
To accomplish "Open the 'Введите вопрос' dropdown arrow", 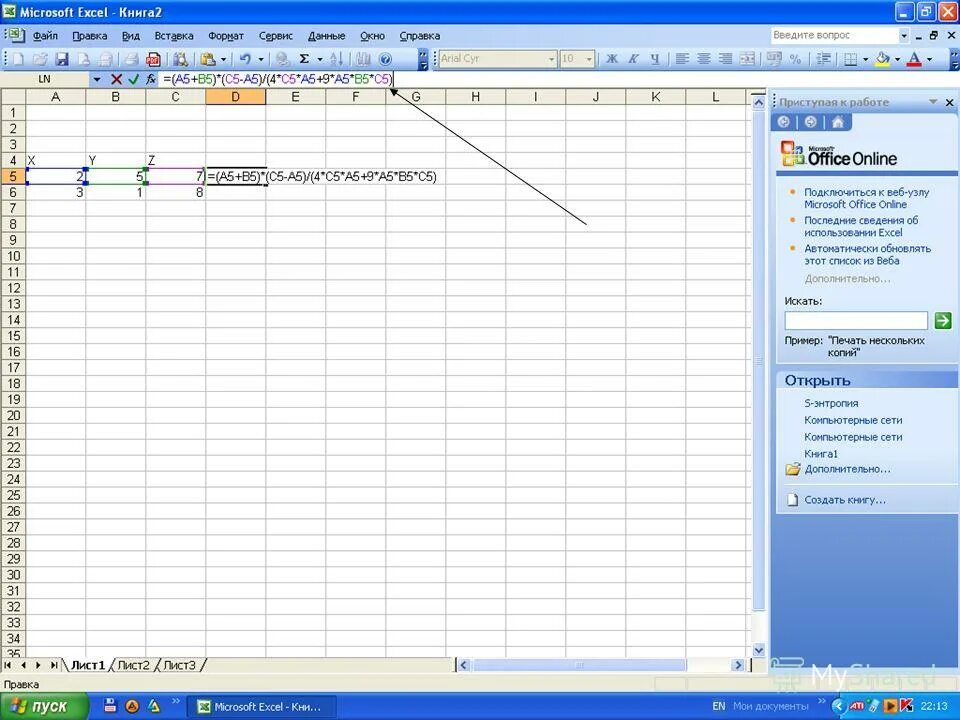I will (x=904, y=36).
